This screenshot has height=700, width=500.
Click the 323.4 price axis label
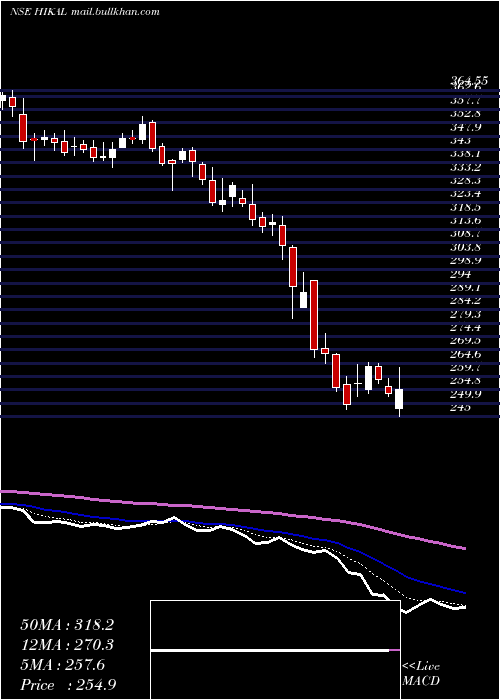click(x=465, y=194)
